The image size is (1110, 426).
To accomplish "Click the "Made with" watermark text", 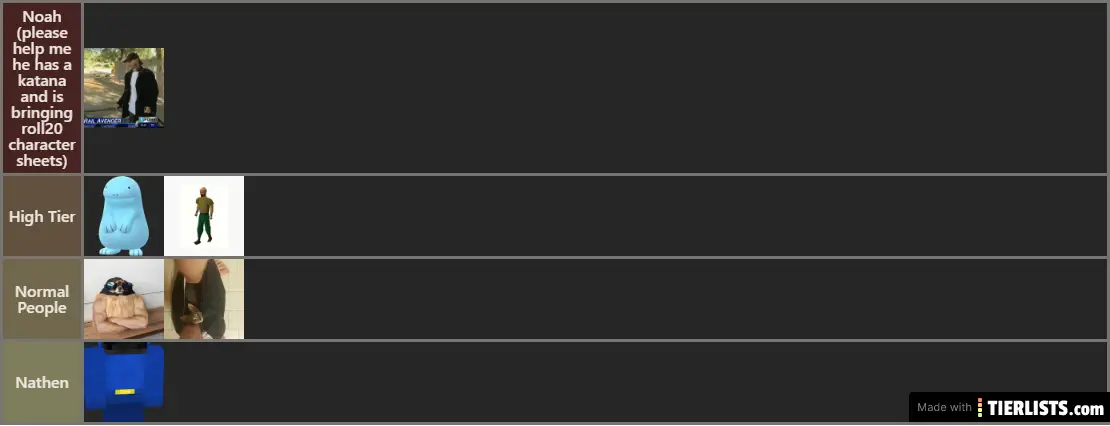I will point(944,408).
